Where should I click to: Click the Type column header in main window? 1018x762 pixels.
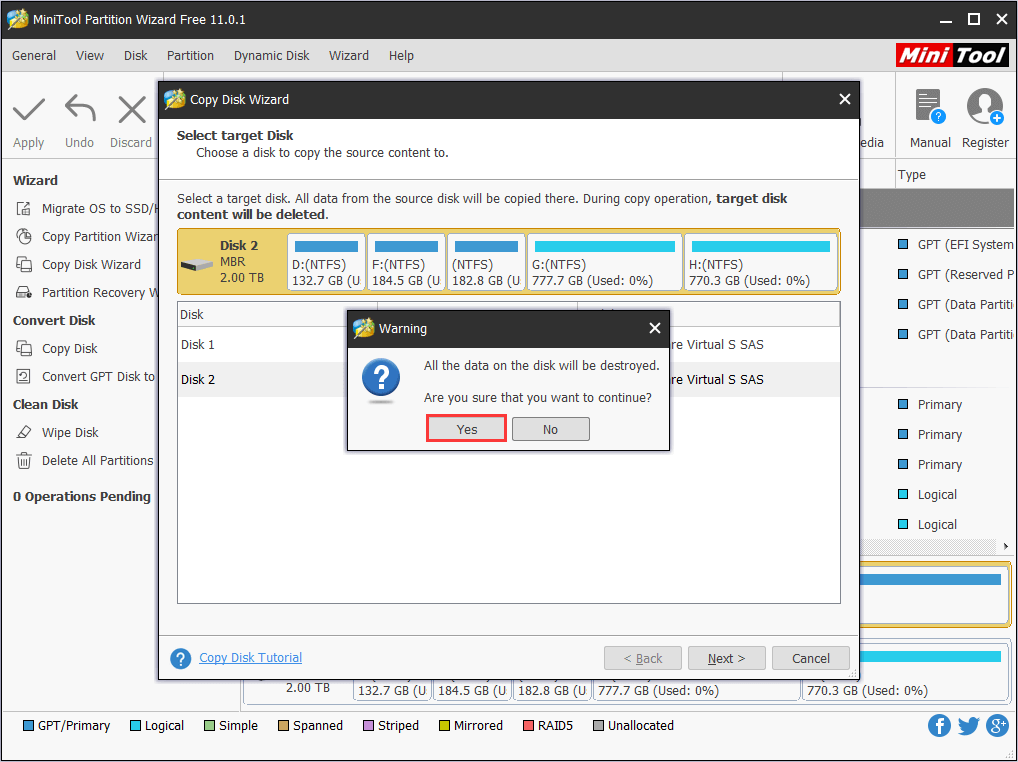(912, 175)
